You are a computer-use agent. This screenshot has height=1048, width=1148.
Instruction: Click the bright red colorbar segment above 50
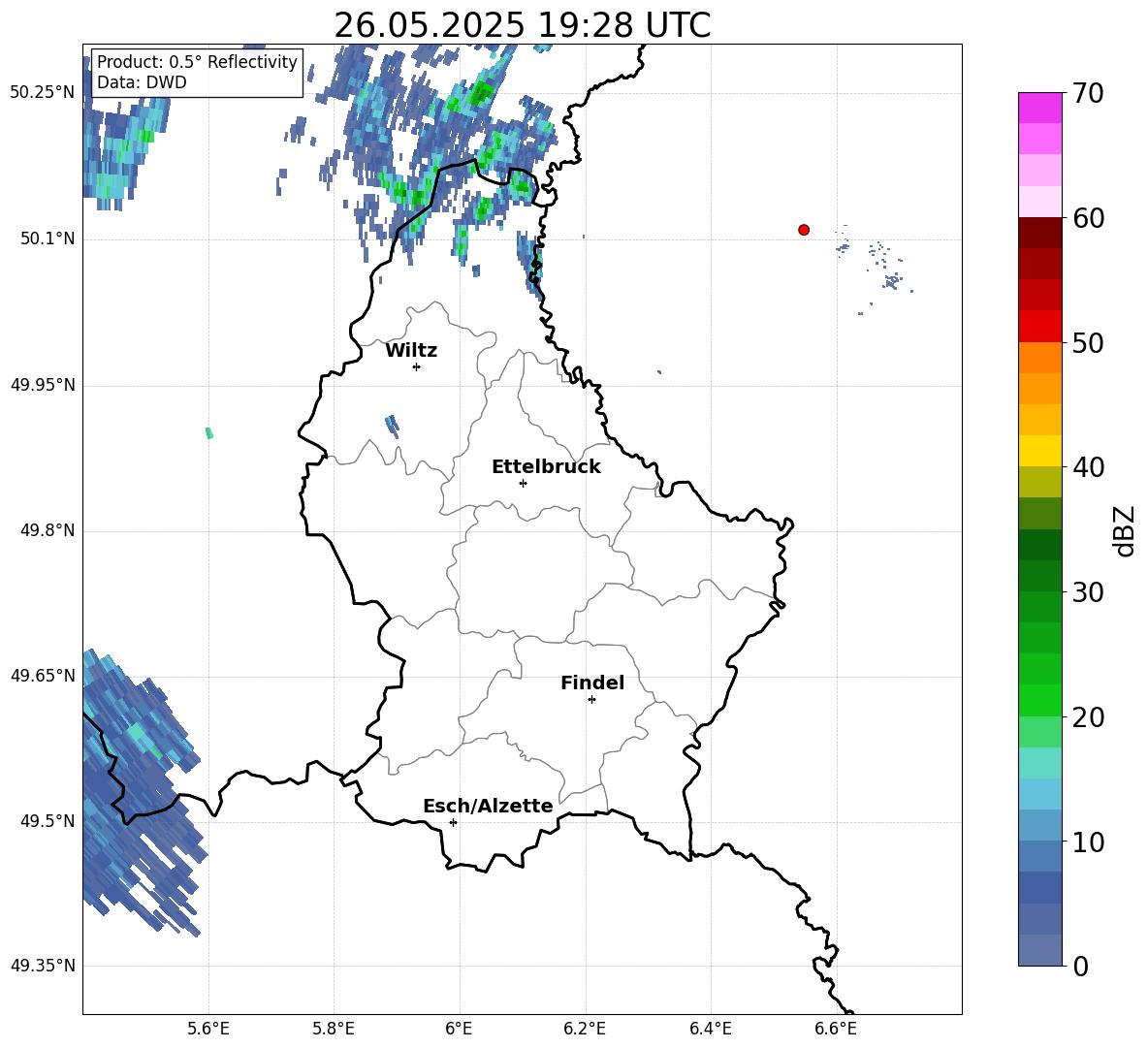click(1039, 327)
